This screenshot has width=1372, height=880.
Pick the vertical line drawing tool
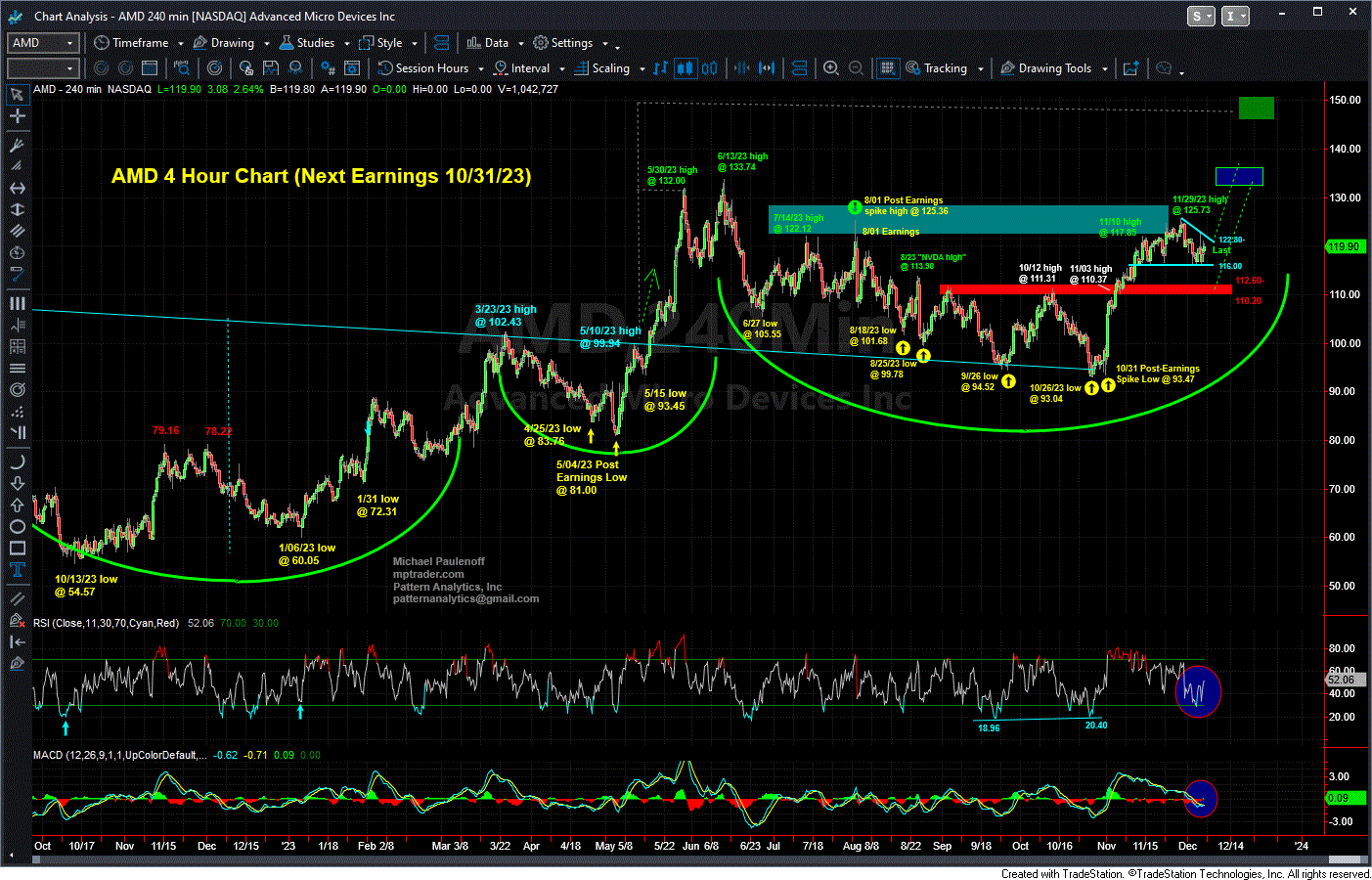(17, 209)
